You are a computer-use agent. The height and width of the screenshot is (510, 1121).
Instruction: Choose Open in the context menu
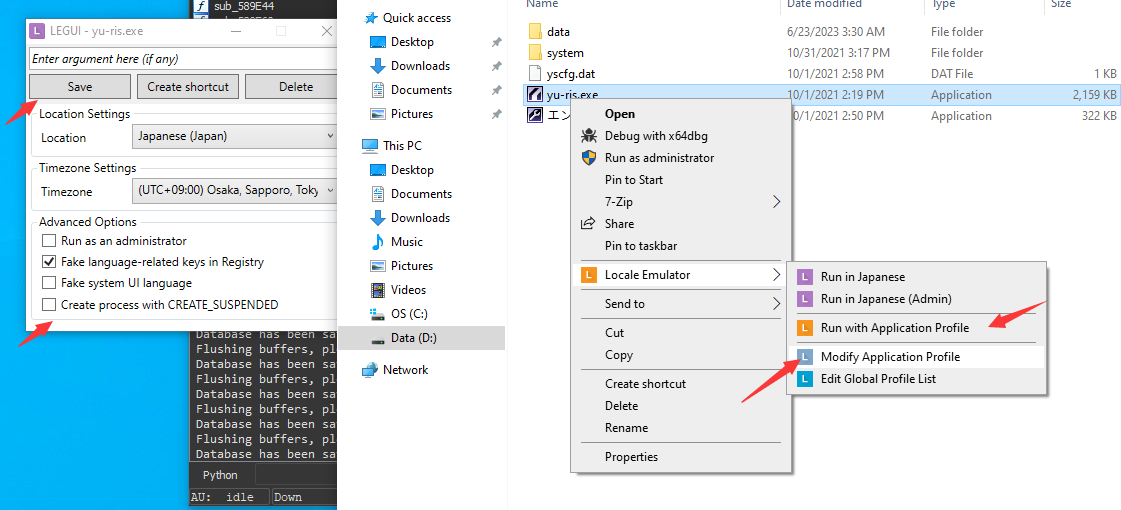coord(620,114)
